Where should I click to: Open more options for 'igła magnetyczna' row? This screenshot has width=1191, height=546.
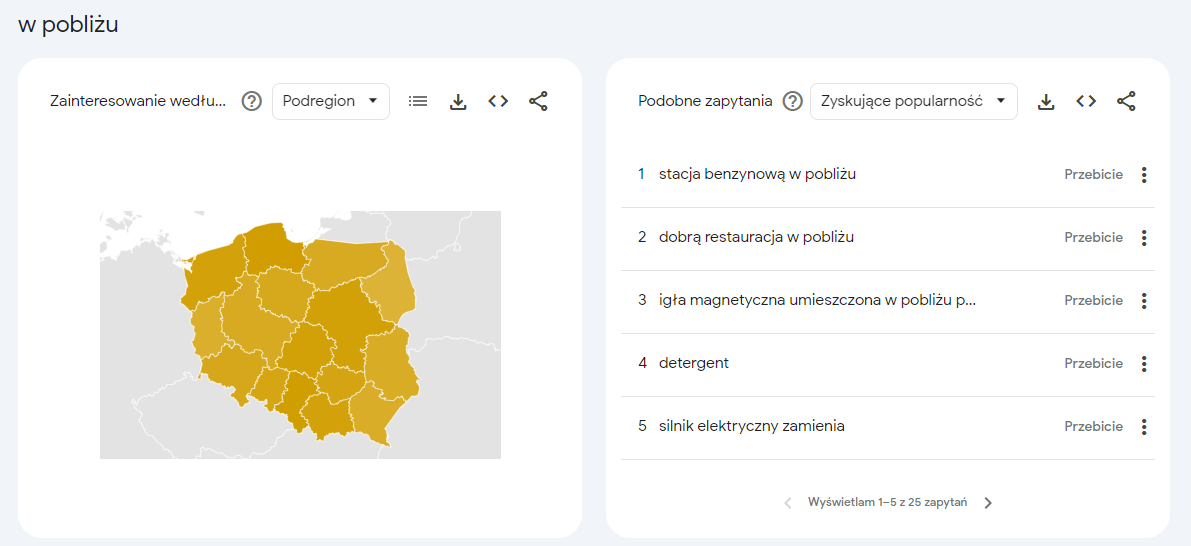click(x=1144, y=301)
